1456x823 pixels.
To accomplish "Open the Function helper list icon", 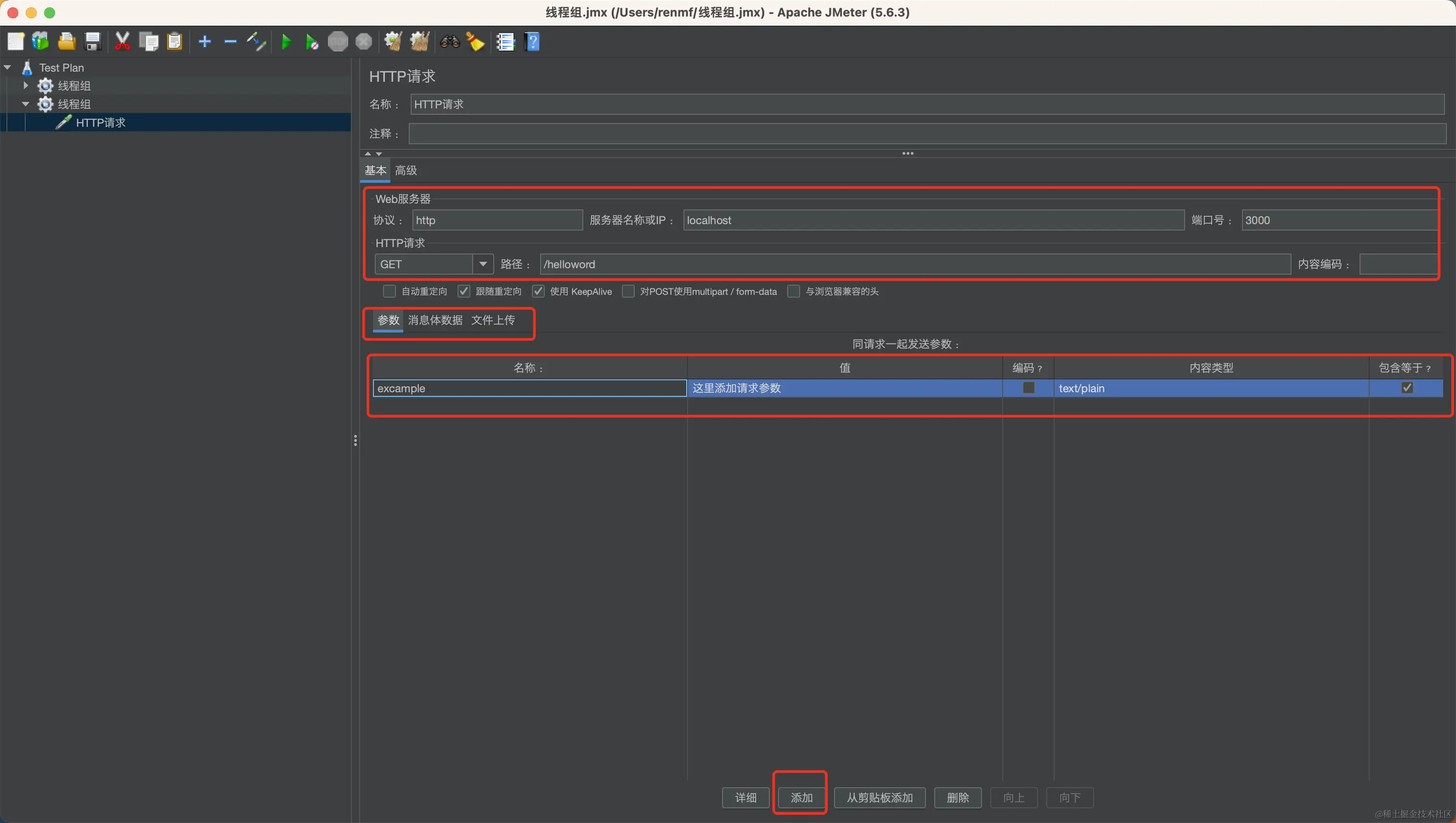I will click(505, 41).
